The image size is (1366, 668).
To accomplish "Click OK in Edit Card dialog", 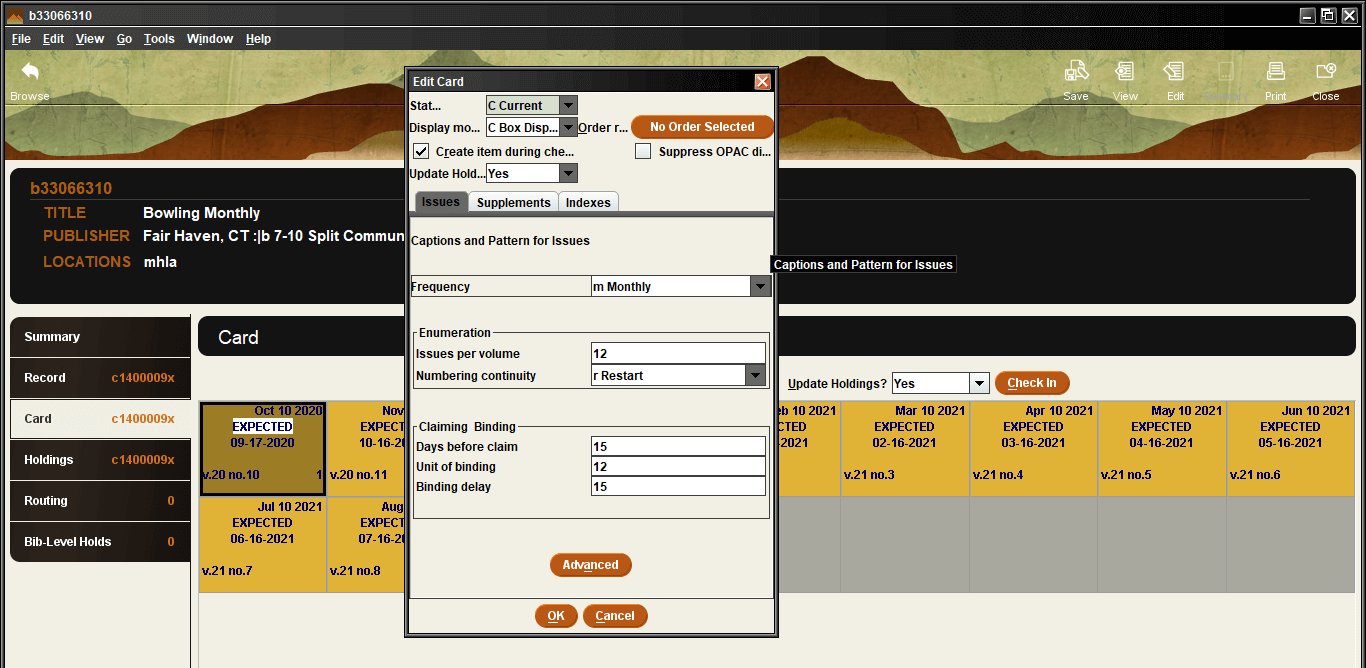I will (556, 616).
